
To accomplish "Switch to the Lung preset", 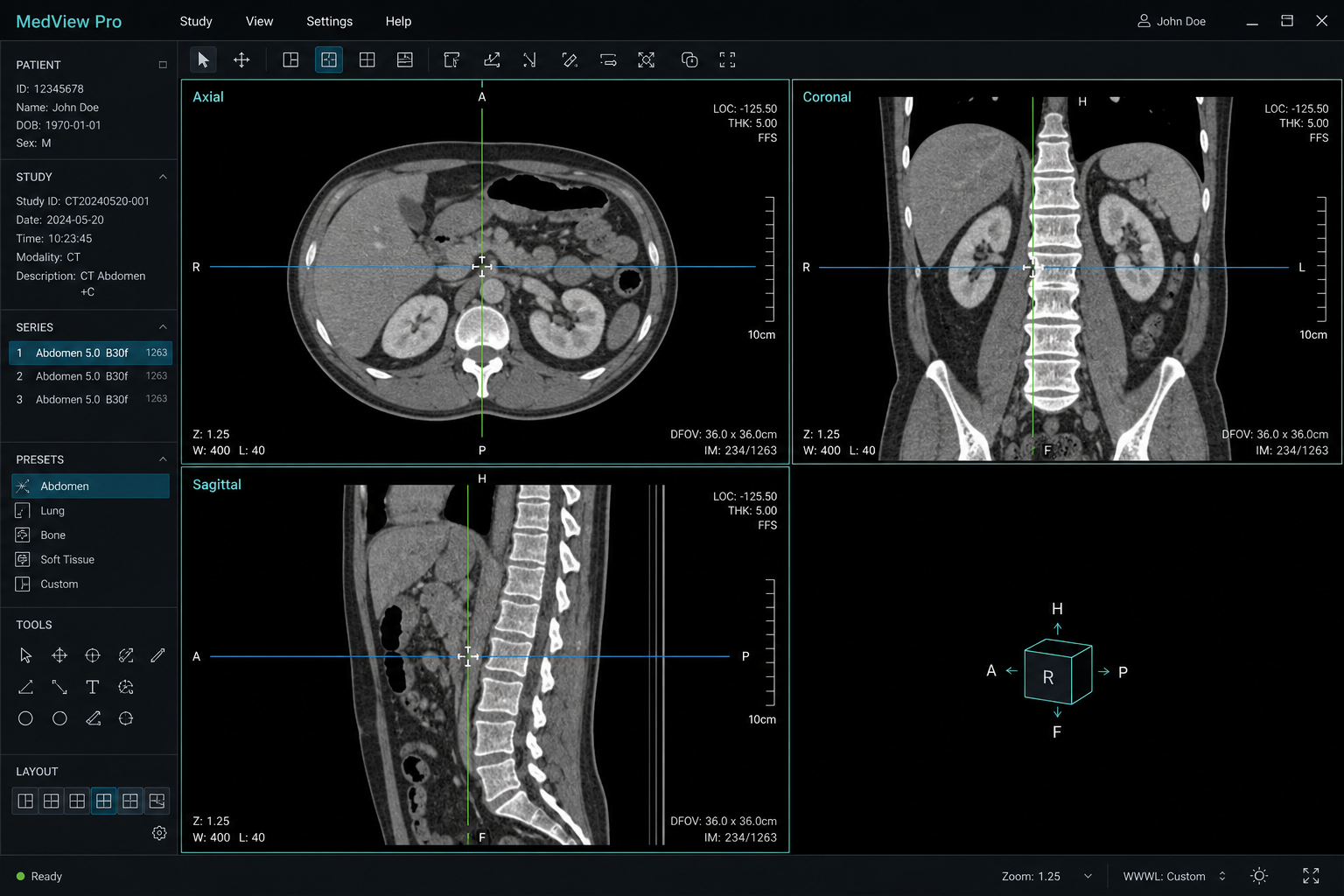I will 90,510.
